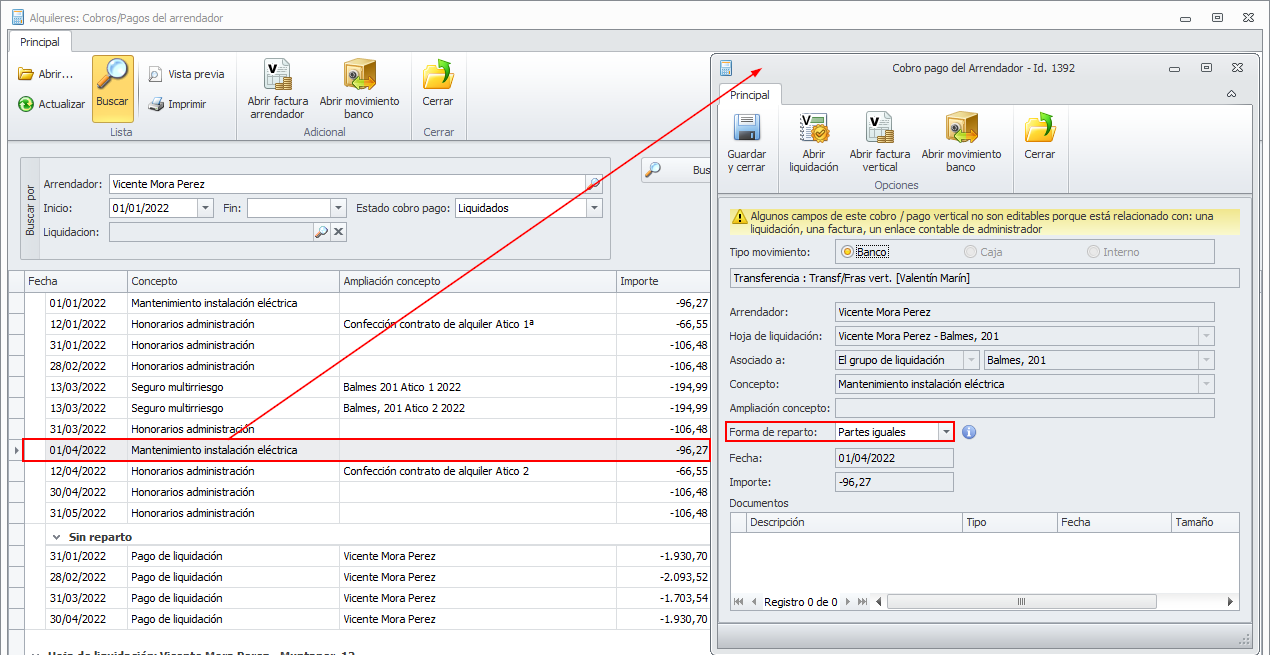Click the Inicio date field showing 01/01/2022
Viewport: 1270px width, 655px height.
pyautogui.click(x=153, y=208)
